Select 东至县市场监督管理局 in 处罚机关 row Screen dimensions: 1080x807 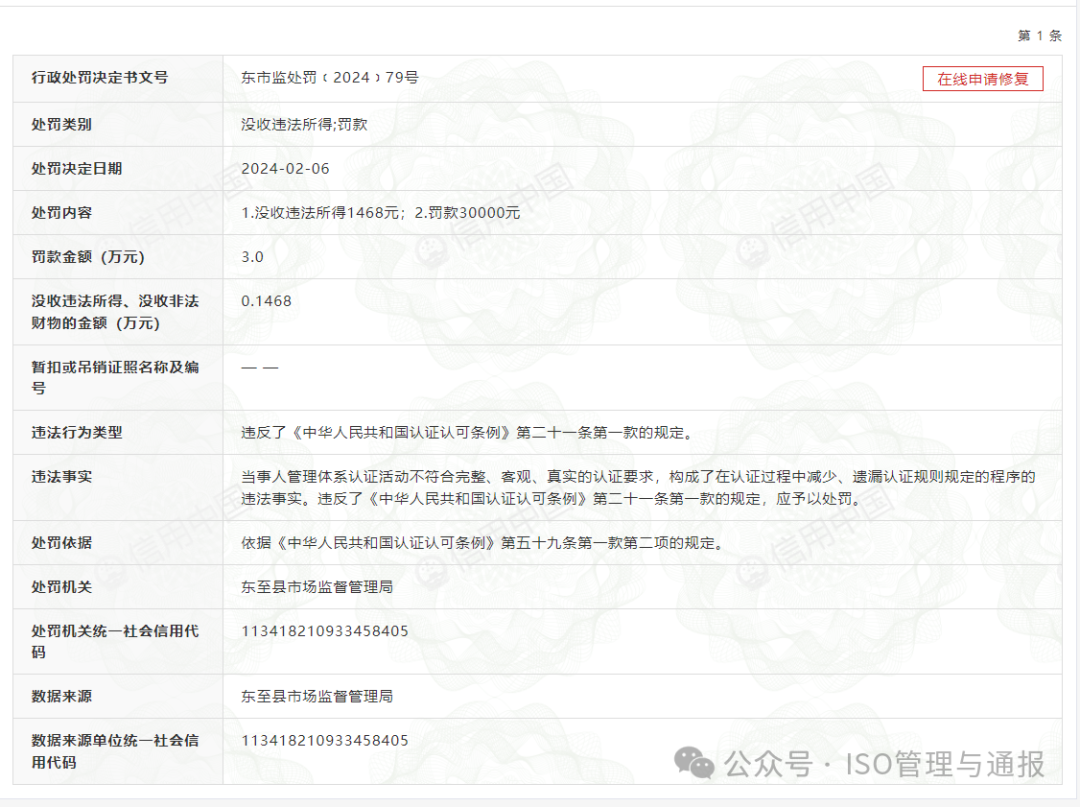click(317, 587)
